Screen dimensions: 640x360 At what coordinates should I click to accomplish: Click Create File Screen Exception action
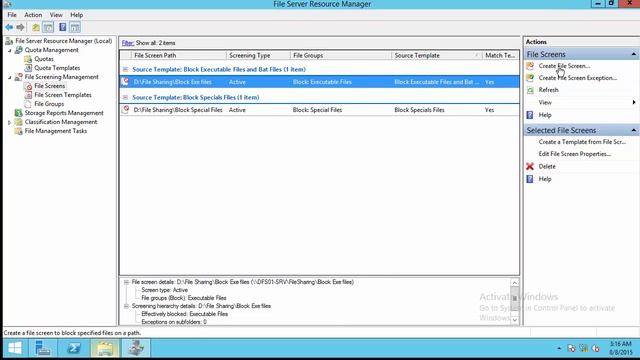pyautogui.click(x=578, y=78)
